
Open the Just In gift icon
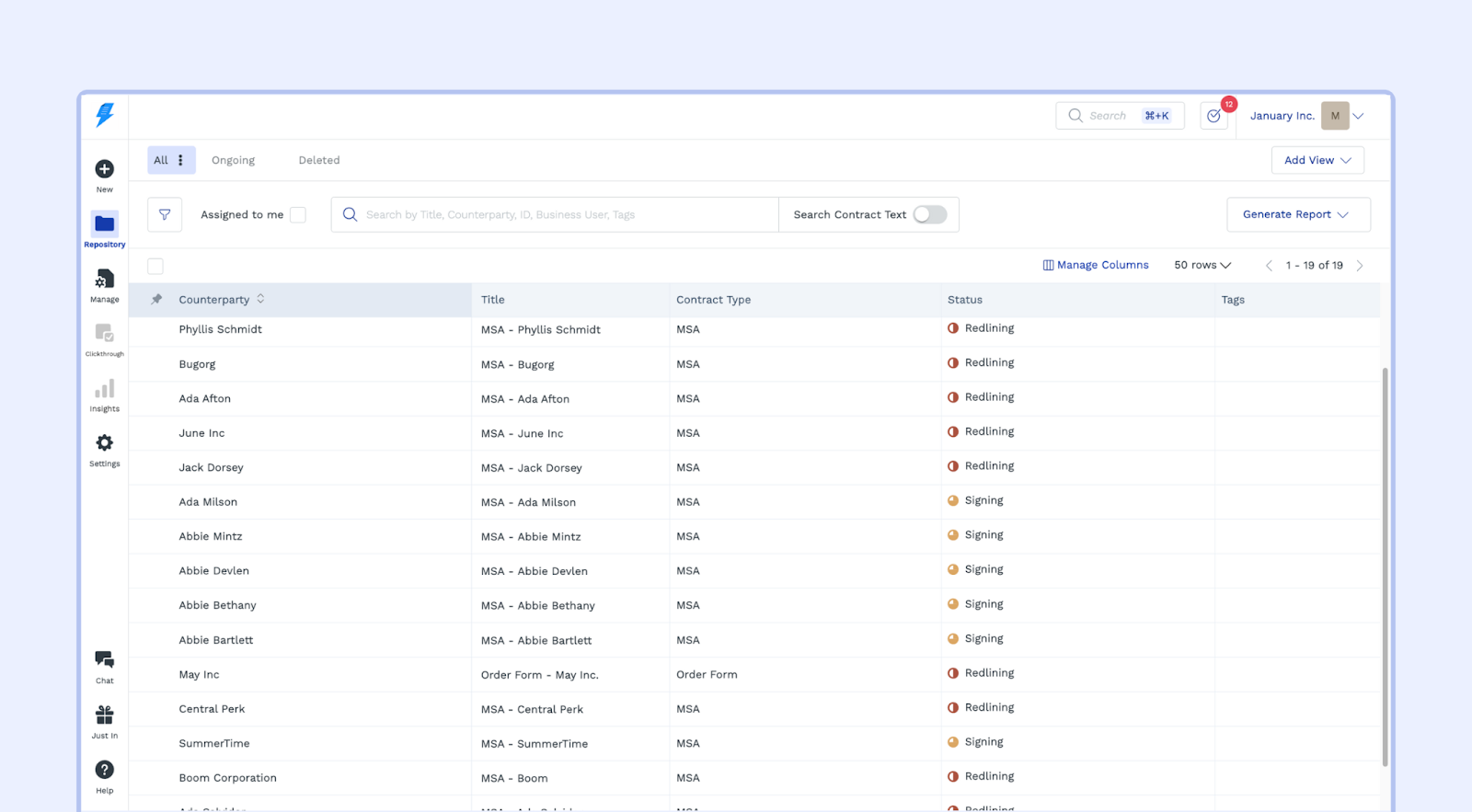105,715
